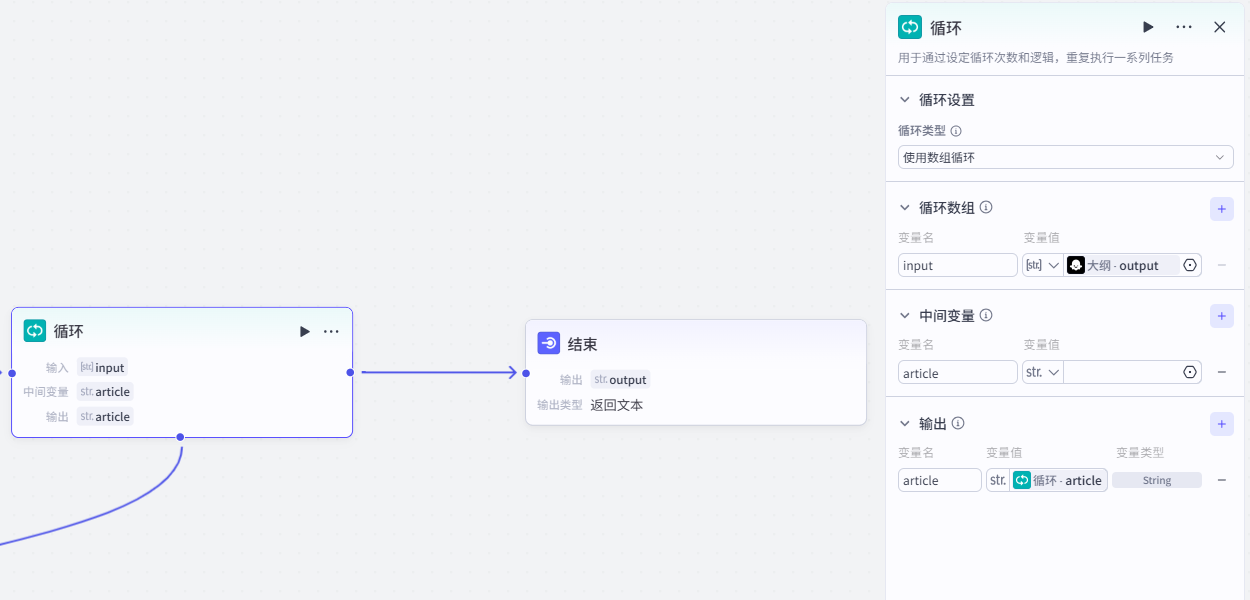Collapse the 中间变量 section
1250x600 pixels.
pos(905,316)
